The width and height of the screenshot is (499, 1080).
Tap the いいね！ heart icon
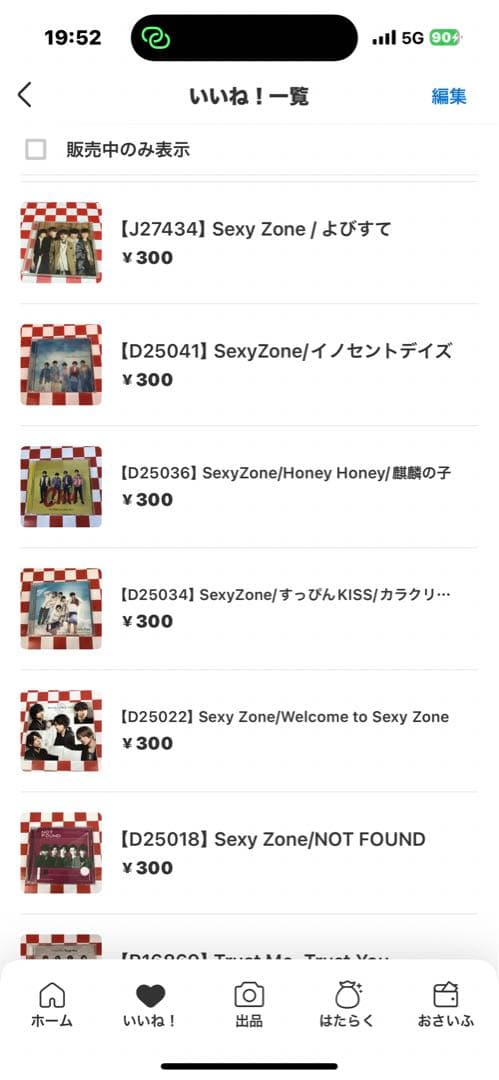[150, 995]
